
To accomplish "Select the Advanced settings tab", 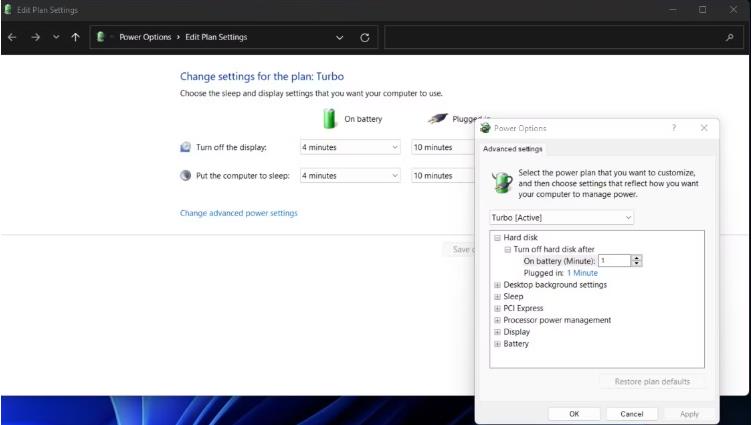I will (x=512, y=149).
